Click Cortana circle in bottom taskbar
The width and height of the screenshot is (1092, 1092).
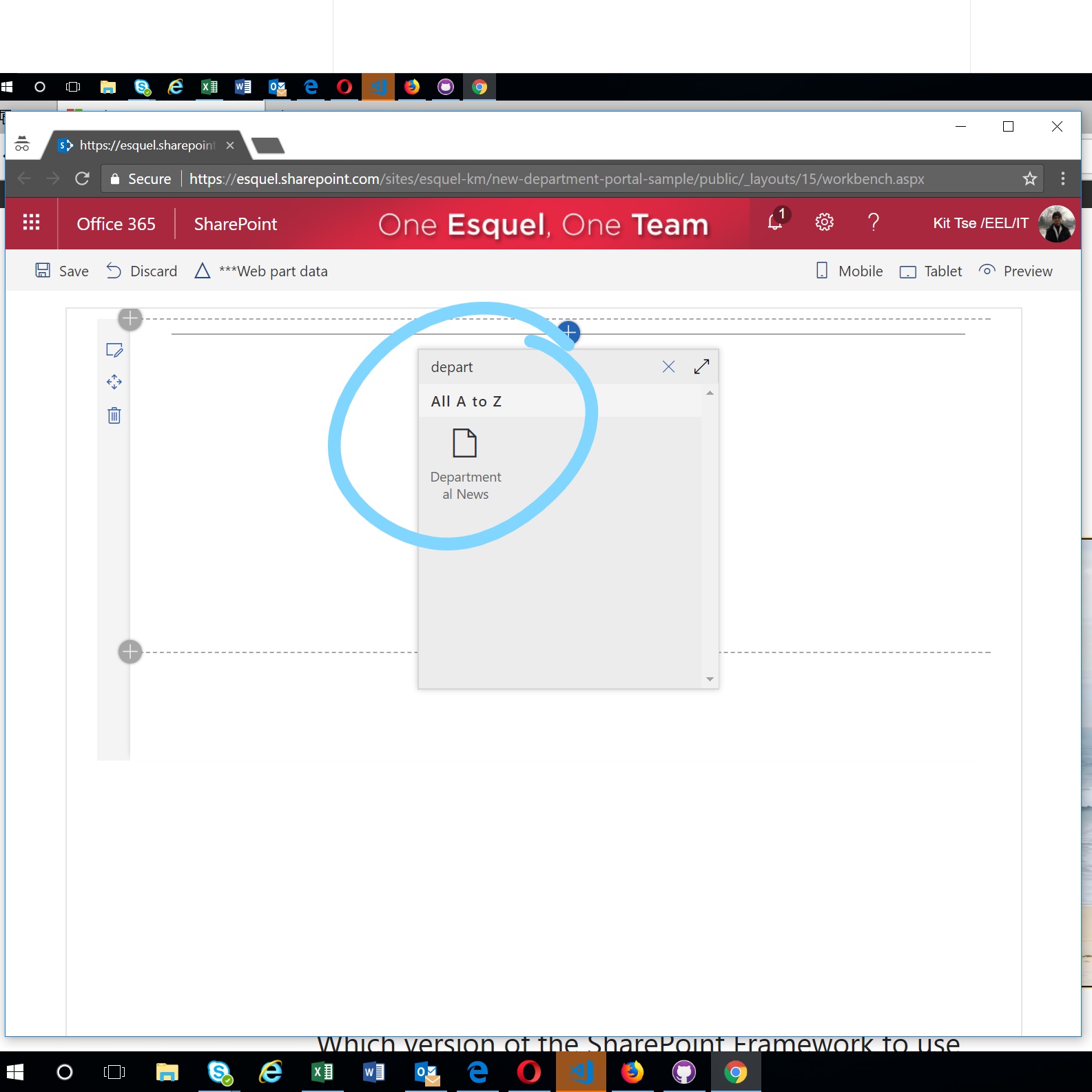pyautogui.click(x=65, y=1072)
